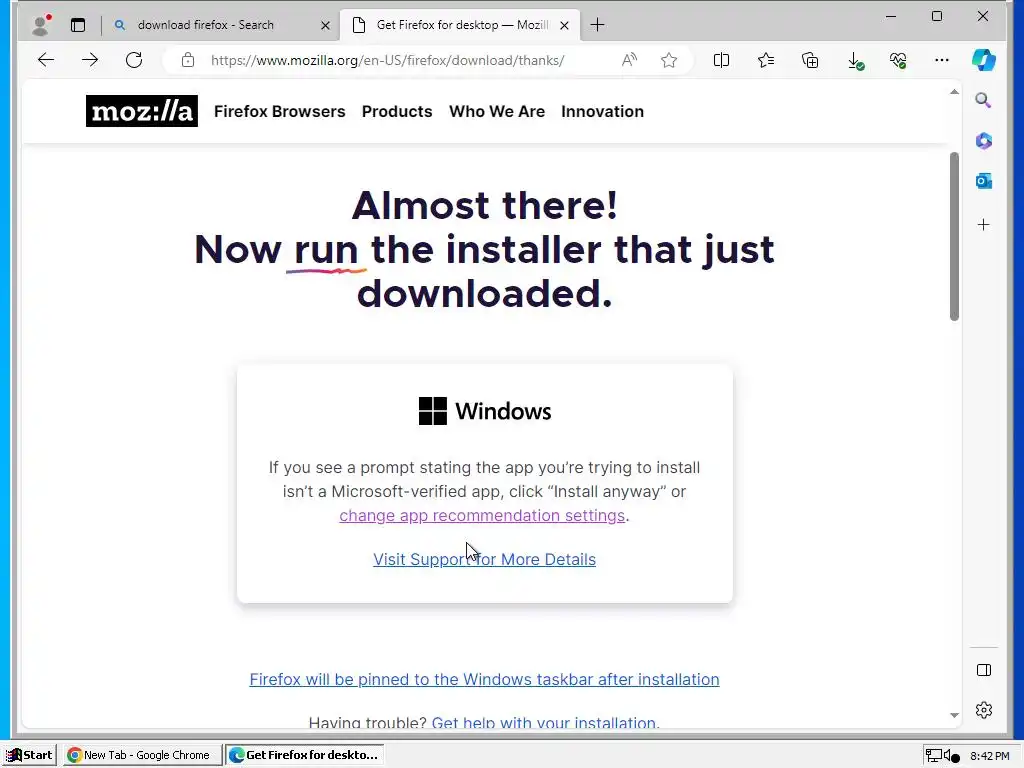Click the Mozilla logo
The height and width of the screenshot is (768, 1024).
click(142, 111)
